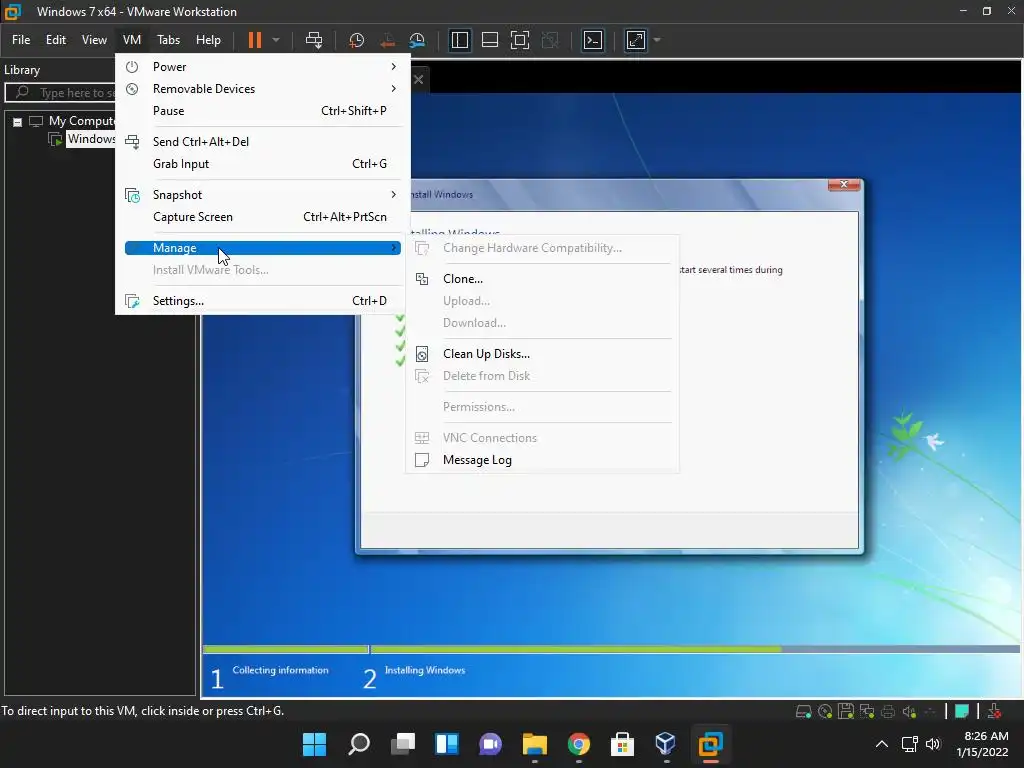
Task: Open the Help menu
Action: tap(208, 40)
